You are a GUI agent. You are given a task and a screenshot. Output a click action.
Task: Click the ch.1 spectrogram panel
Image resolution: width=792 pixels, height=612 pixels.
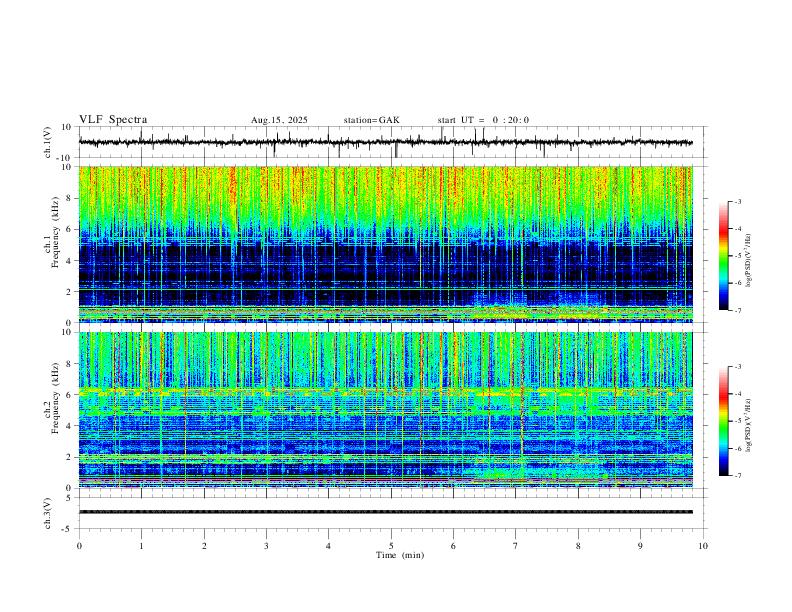(x=386, y=244)
